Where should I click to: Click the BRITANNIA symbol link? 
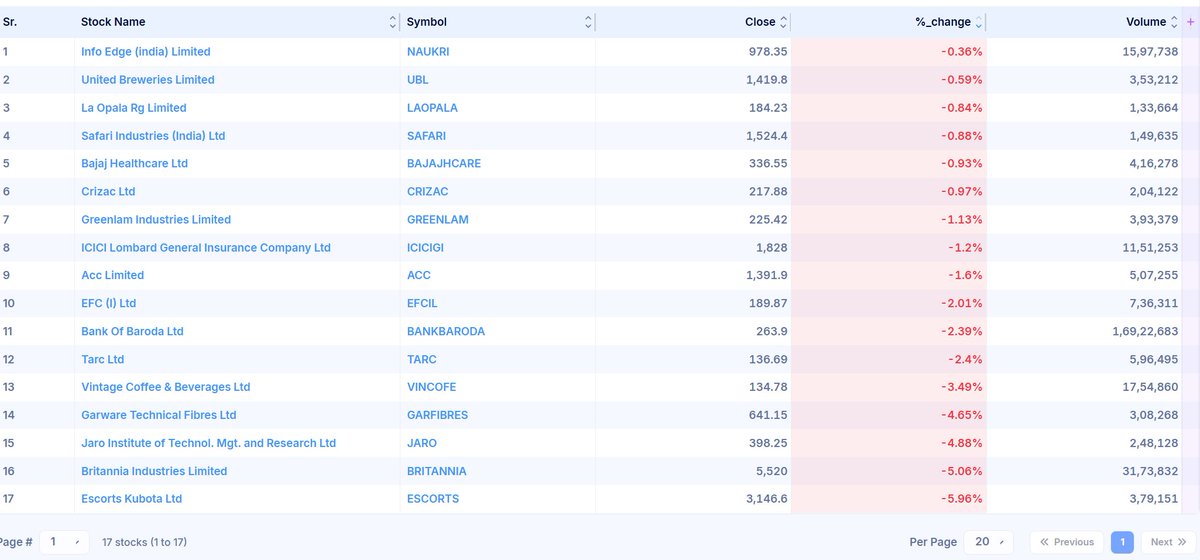437,471
